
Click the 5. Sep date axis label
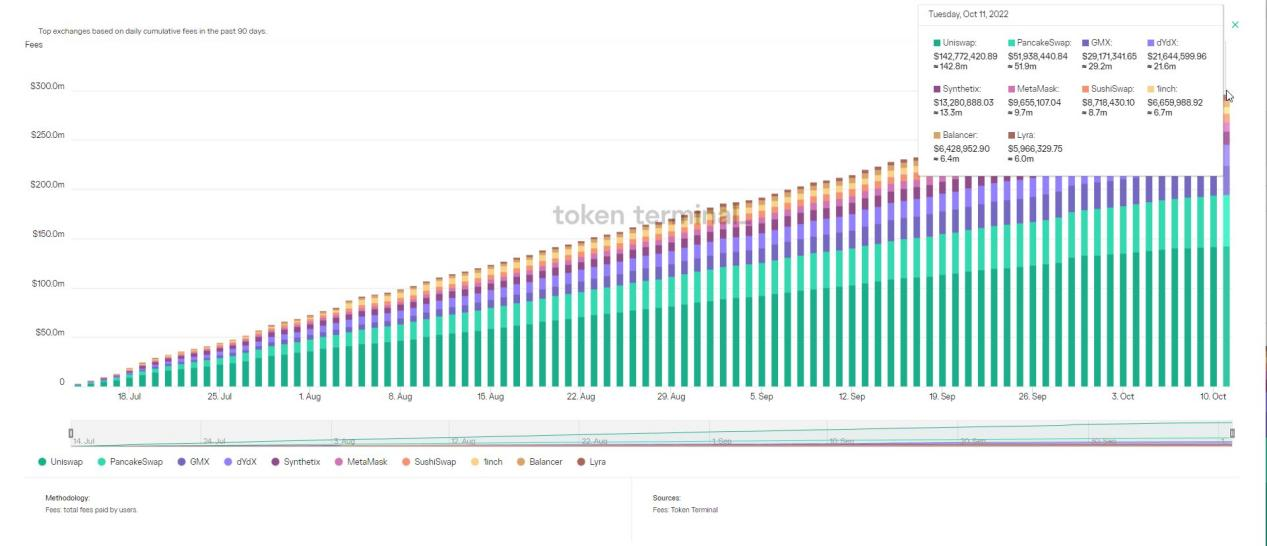coord(760,397)
